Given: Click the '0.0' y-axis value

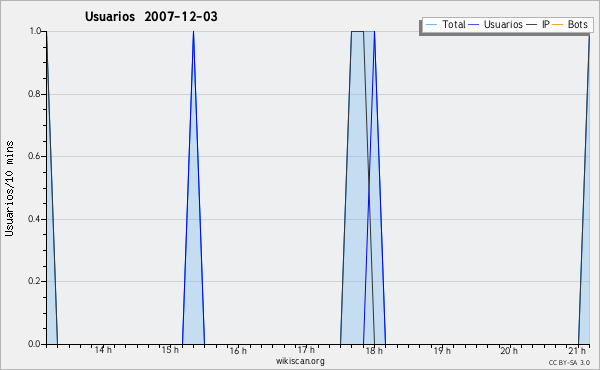Looking at the screenshot, I should click(34, 344).
